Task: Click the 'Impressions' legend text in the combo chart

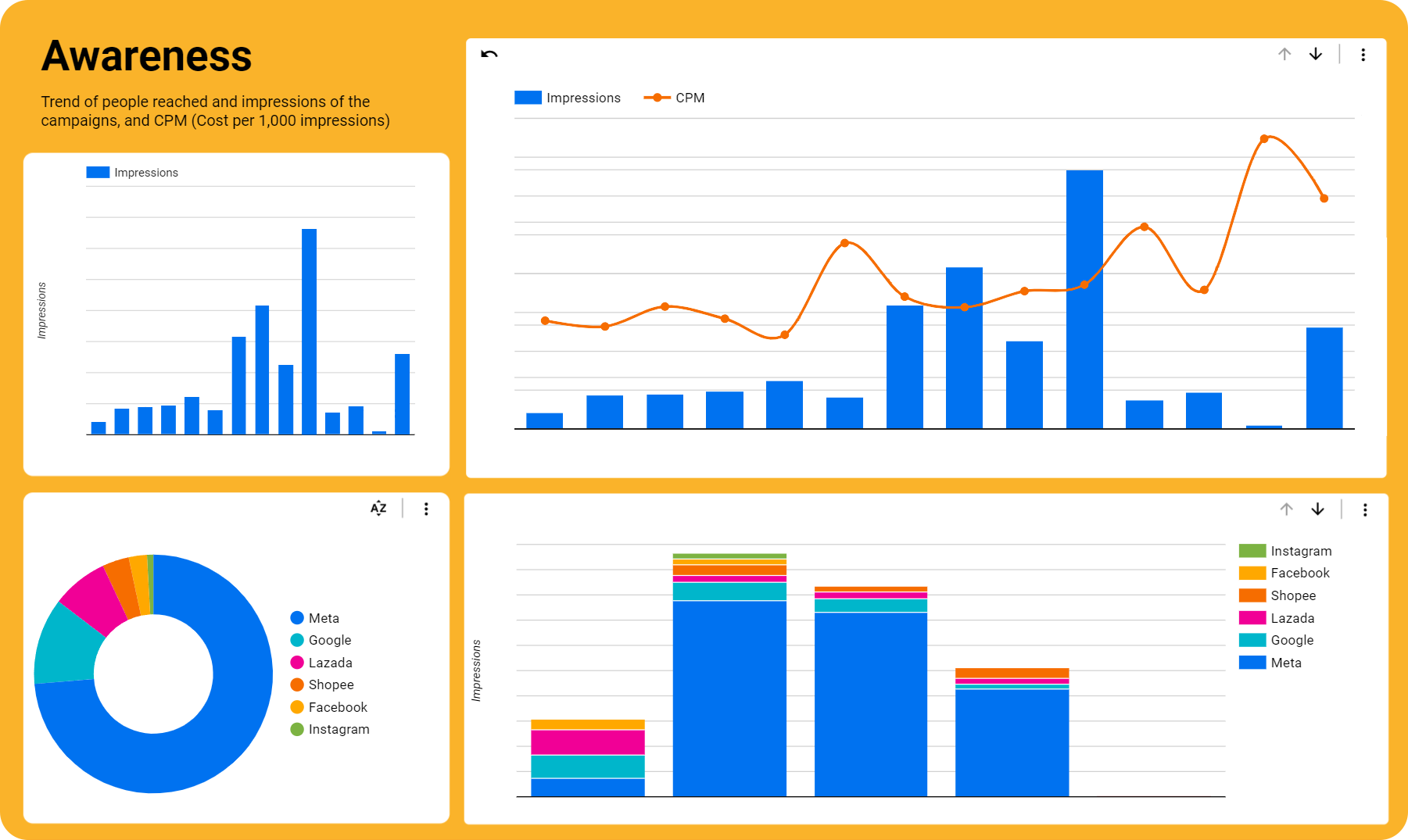Action: [x=583, y=98]
